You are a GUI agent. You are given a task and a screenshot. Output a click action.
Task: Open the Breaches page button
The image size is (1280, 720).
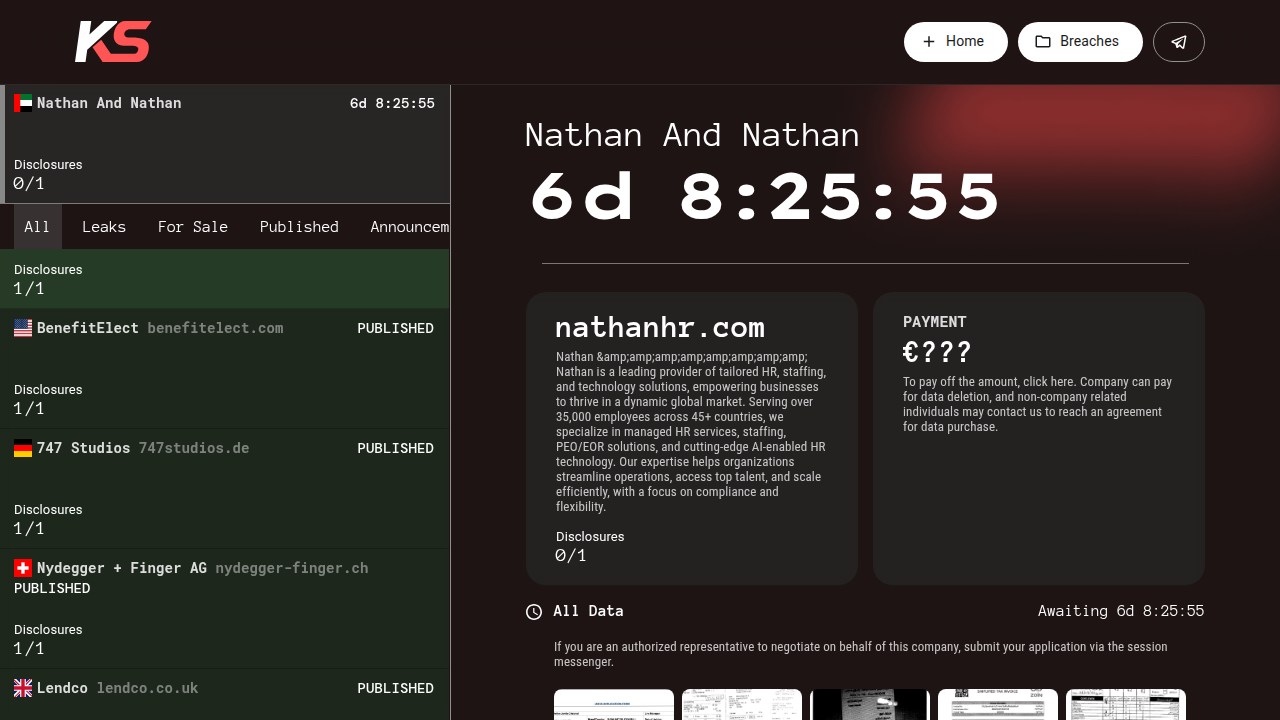coord(1080,42)
